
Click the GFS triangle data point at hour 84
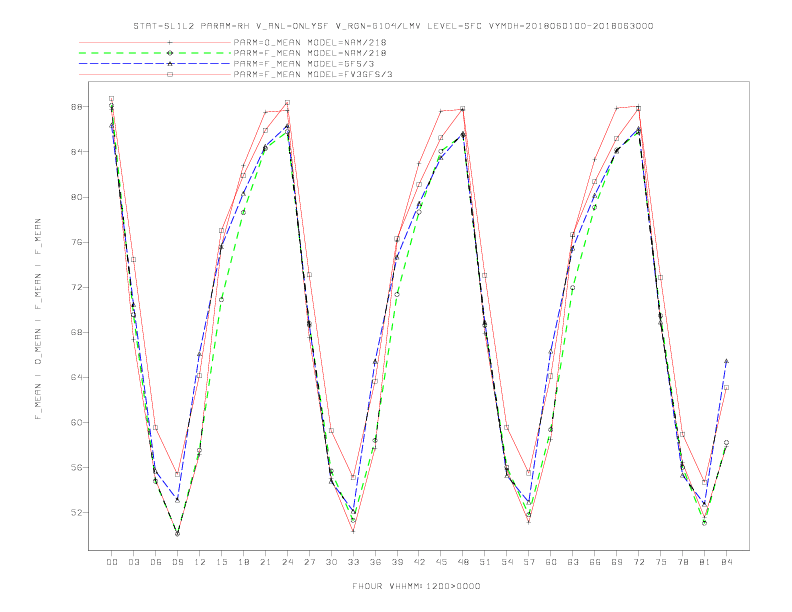pyautogui.click(x=726, y=362)
